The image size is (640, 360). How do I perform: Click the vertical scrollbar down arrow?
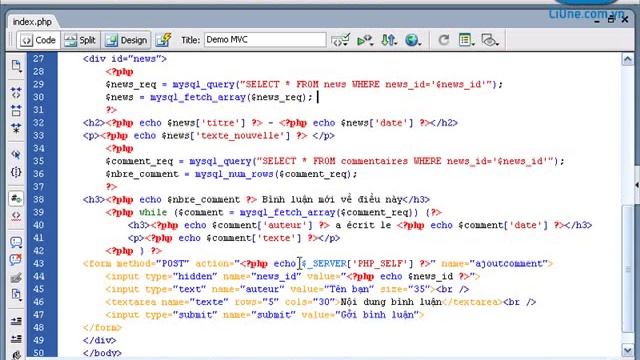628,350
